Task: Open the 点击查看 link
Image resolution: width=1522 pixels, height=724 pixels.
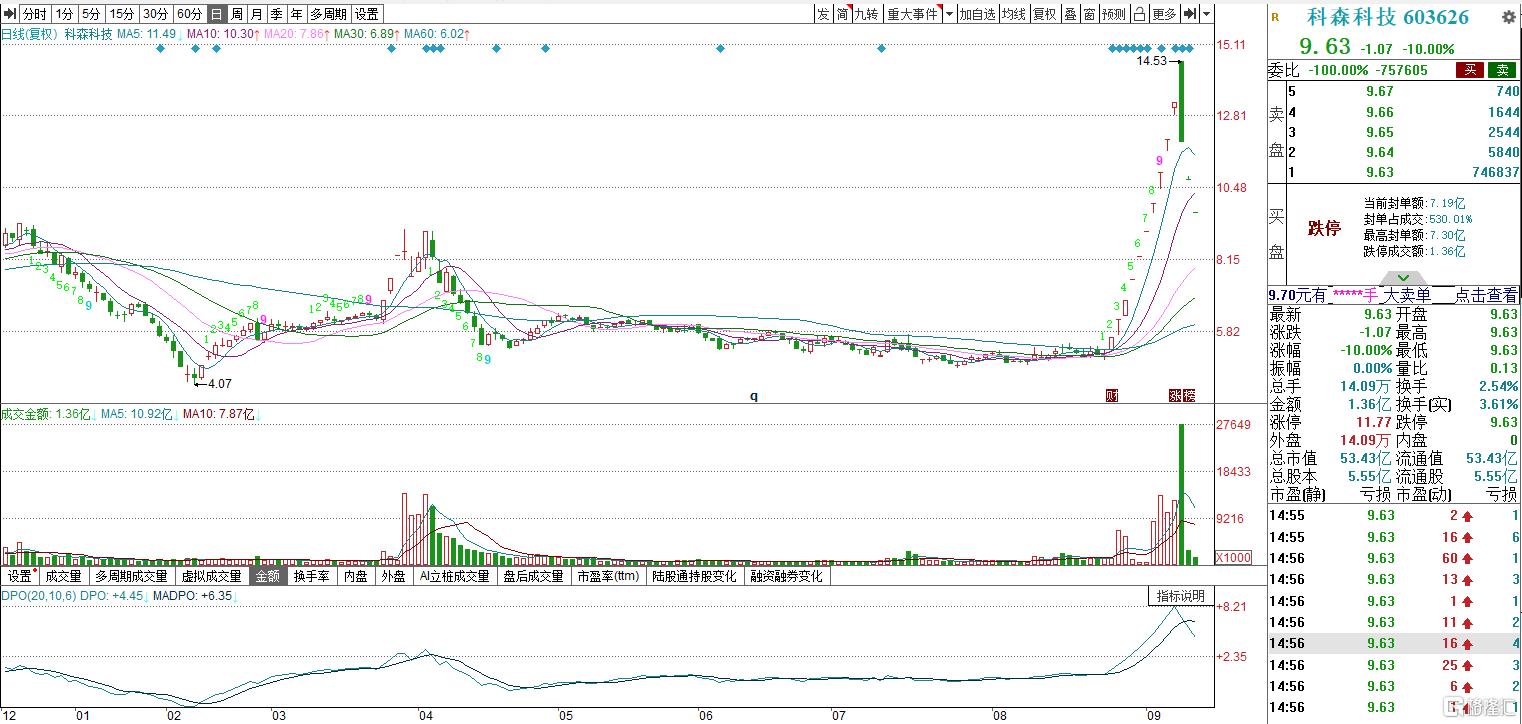Action: (1486, 295)
